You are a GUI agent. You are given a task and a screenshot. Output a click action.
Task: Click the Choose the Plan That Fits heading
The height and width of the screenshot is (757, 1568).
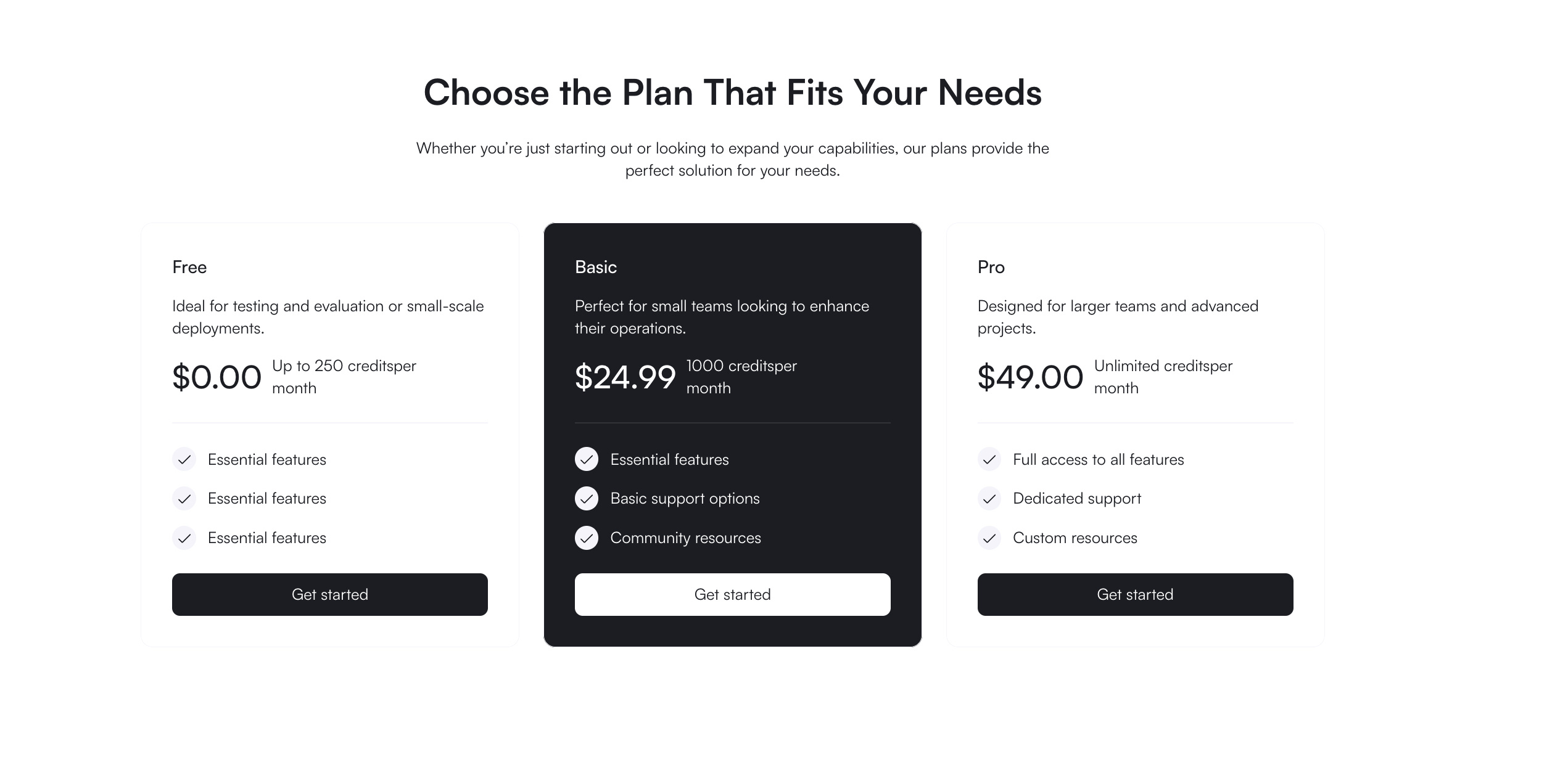(x=732, y=93)
